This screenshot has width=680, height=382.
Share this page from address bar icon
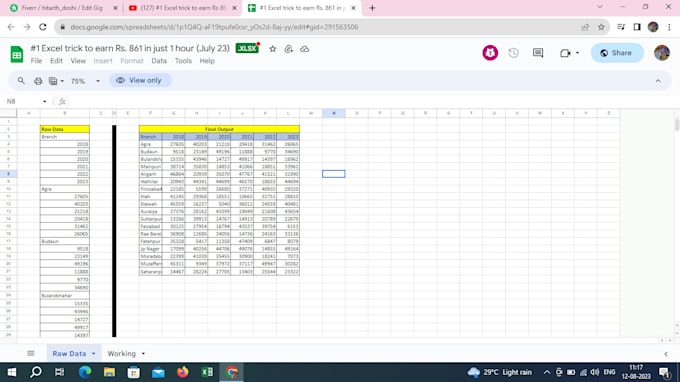(x=585, y=27)
